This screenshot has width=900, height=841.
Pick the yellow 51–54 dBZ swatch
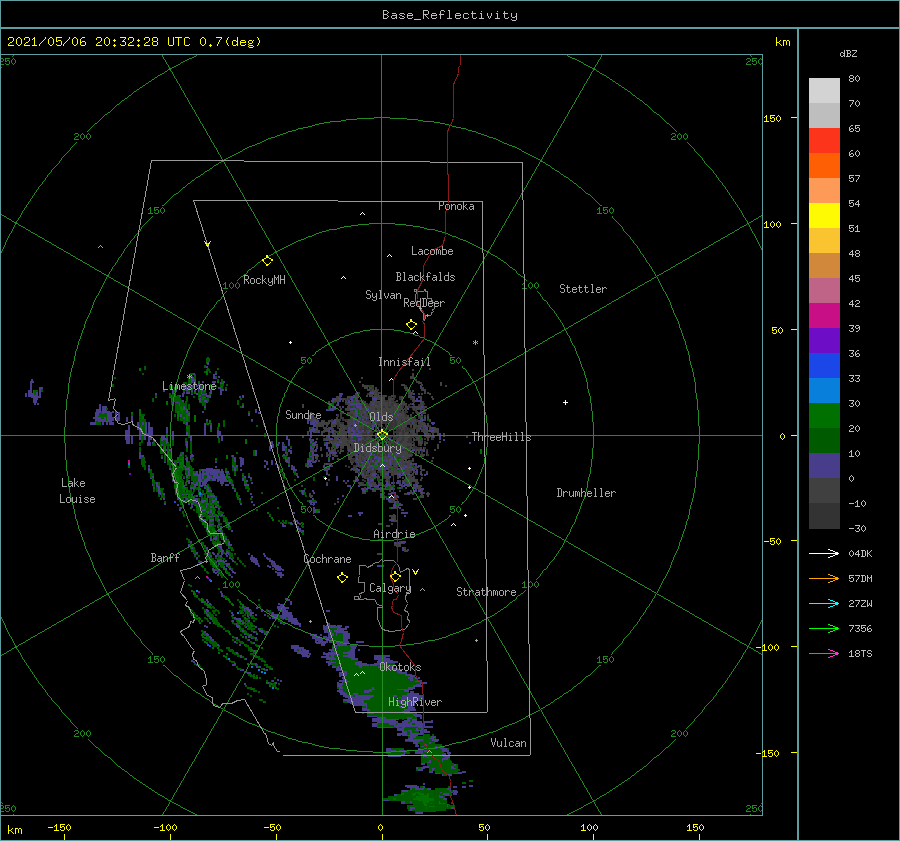[824, 215]
